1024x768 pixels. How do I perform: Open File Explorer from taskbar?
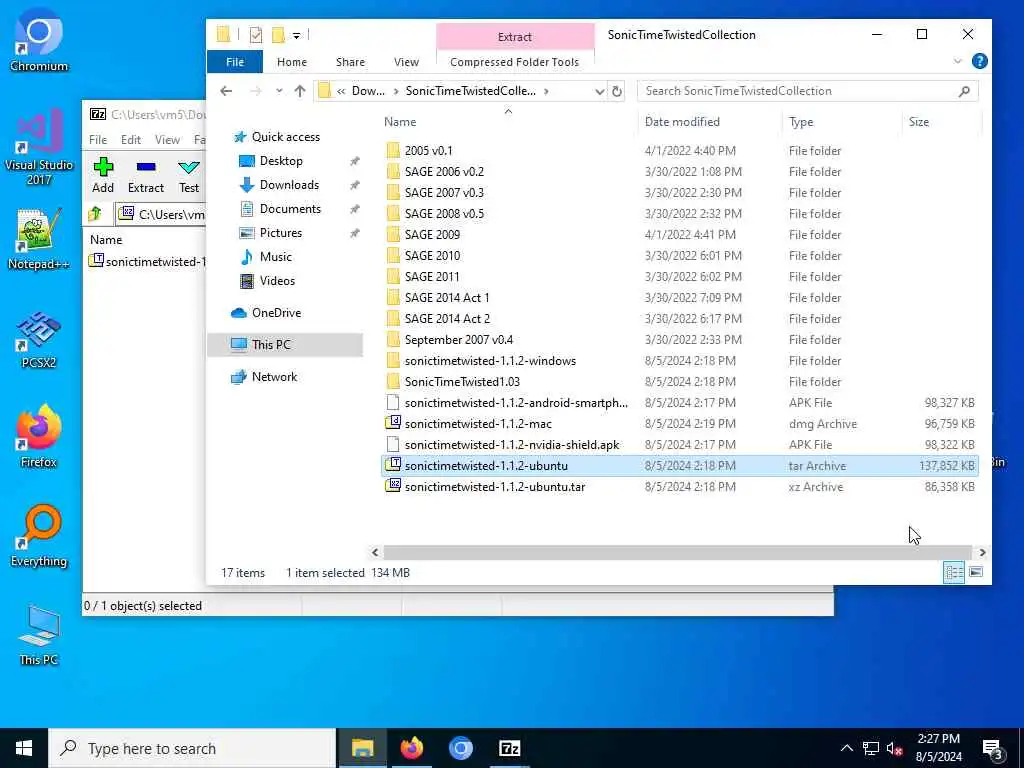[362, 748]
